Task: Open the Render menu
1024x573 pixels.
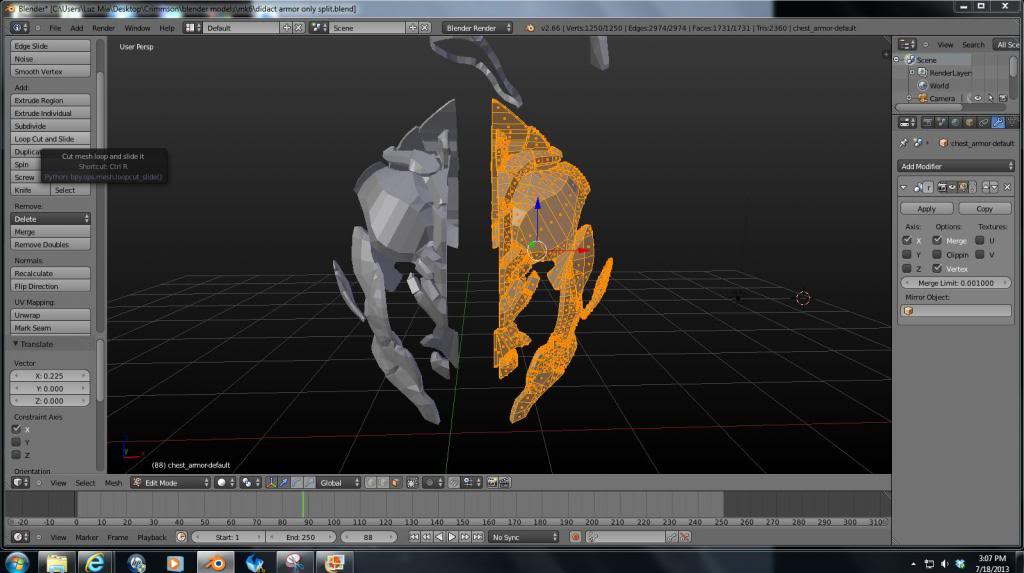Action: [104, 28]
